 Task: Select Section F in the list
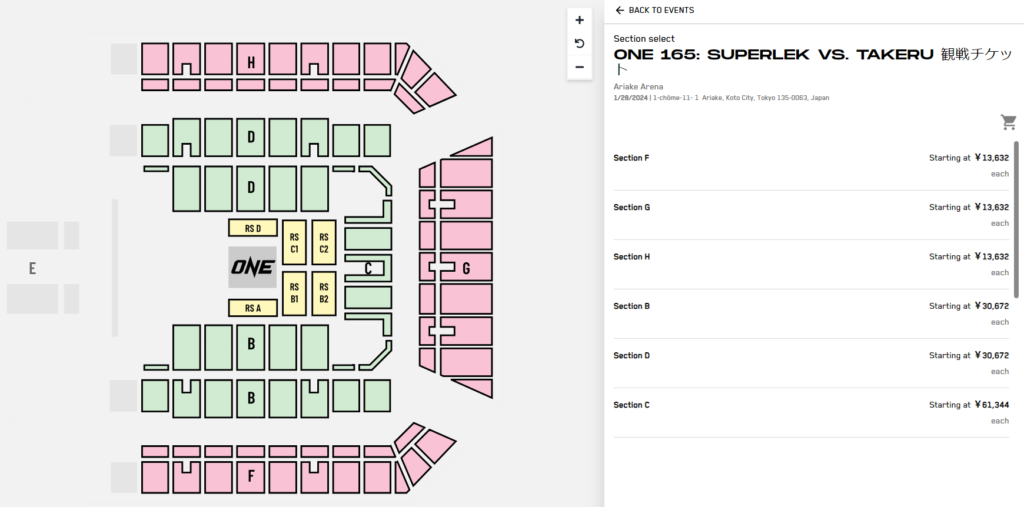coord(811,166)
